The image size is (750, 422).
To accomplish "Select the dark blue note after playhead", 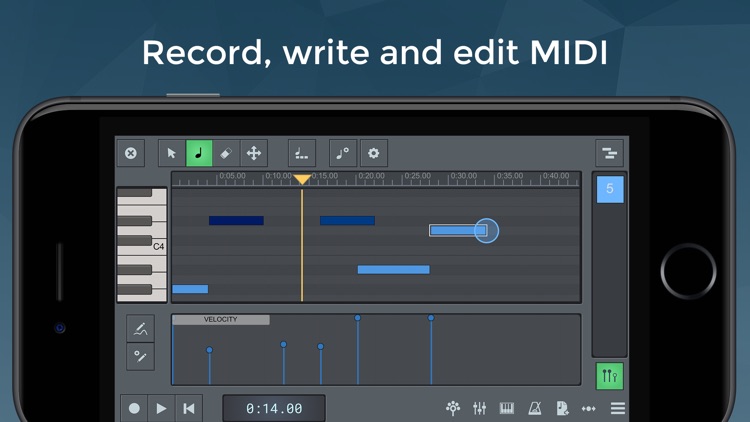I will point(347,221).
